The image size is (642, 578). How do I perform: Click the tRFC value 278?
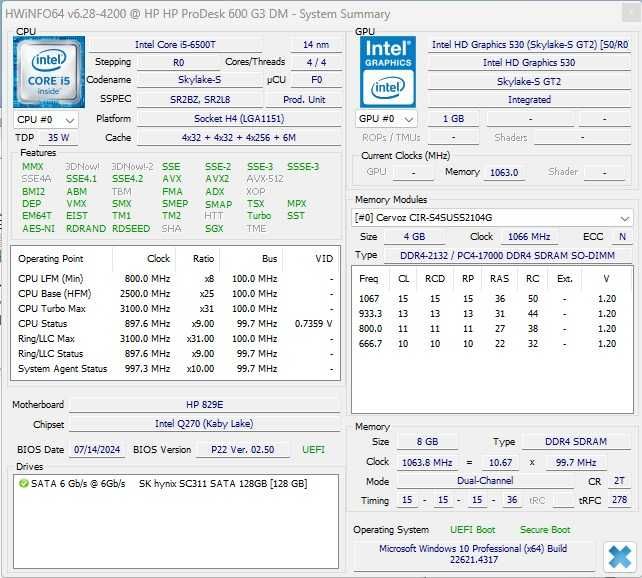point(619,500)
